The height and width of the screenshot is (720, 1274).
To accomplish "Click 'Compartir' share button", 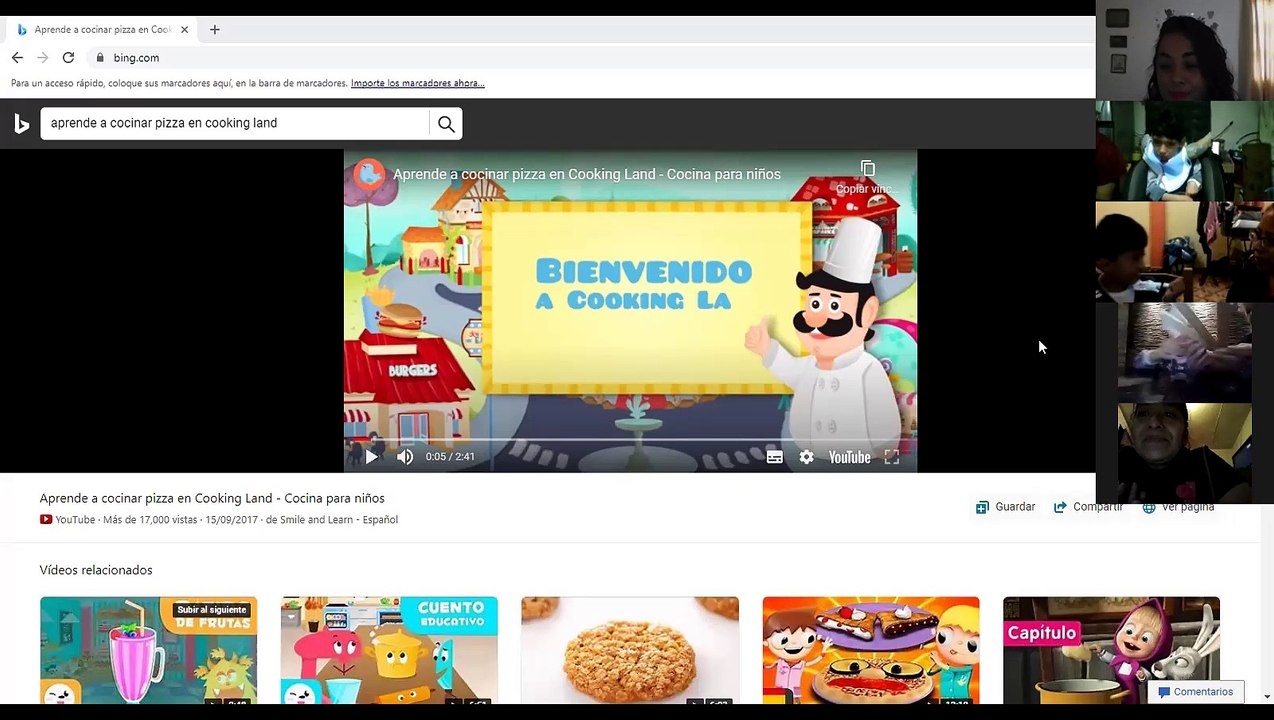I will [x=1088, y=507].
